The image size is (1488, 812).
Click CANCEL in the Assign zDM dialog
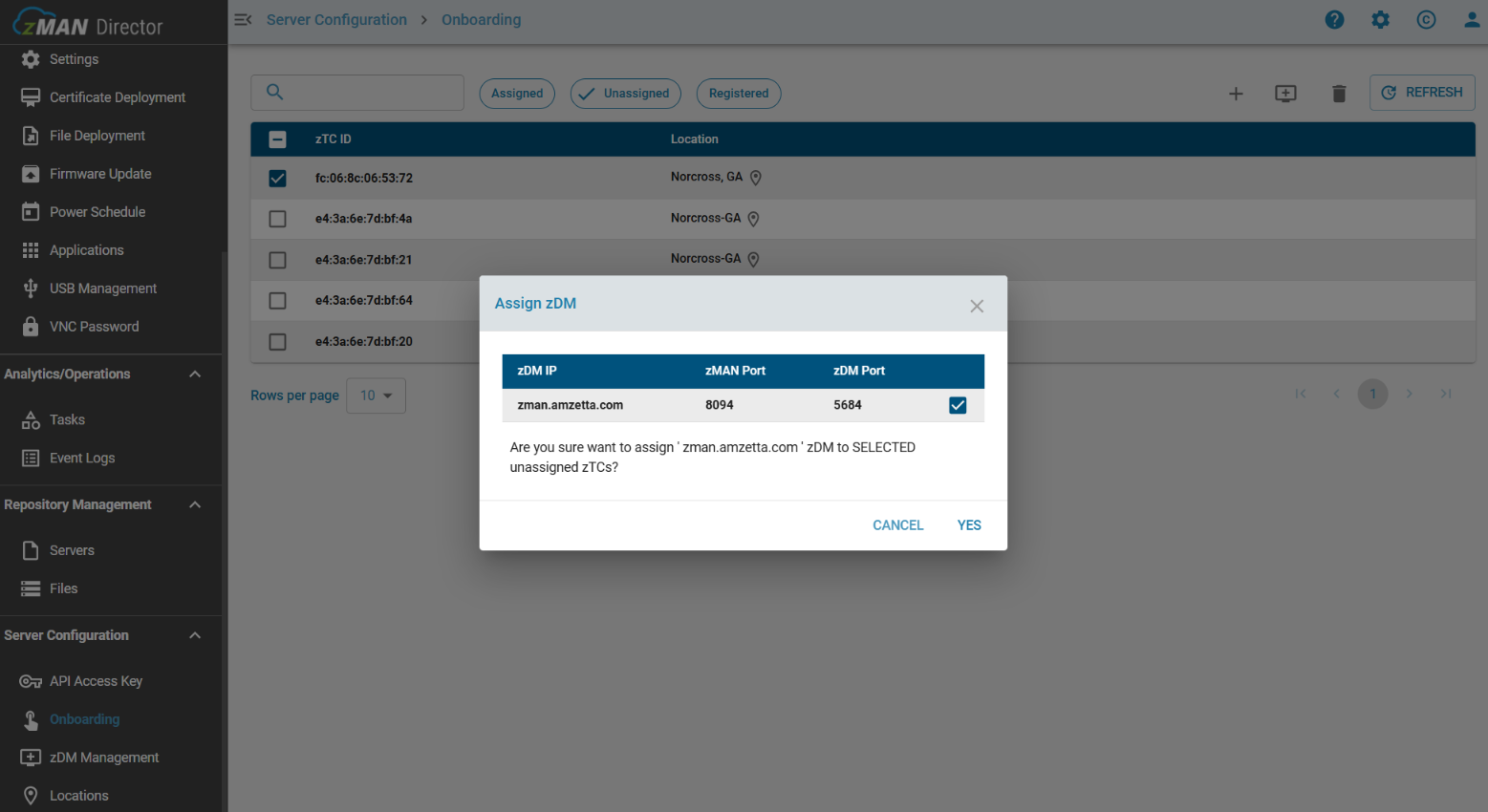[x=897, y=525]
